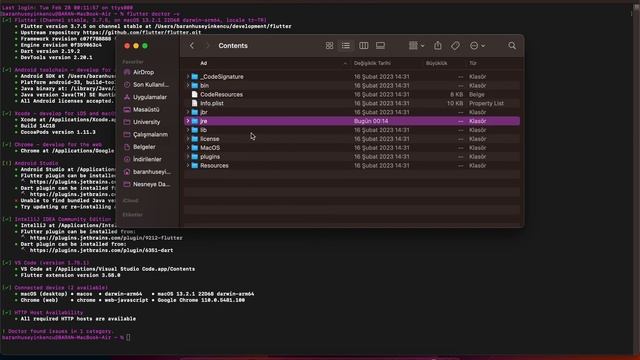Click the Share toolbar icon

pyautogui.click(x=438, y=45)
